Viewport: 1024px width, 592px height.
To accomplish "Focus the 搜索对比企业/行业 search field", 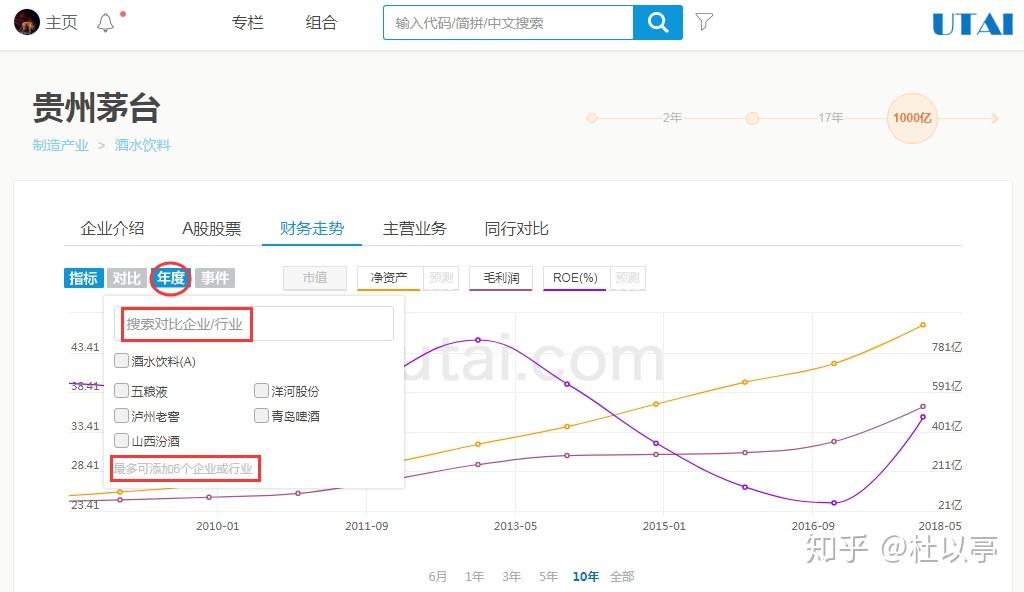I will pos(254,323).
